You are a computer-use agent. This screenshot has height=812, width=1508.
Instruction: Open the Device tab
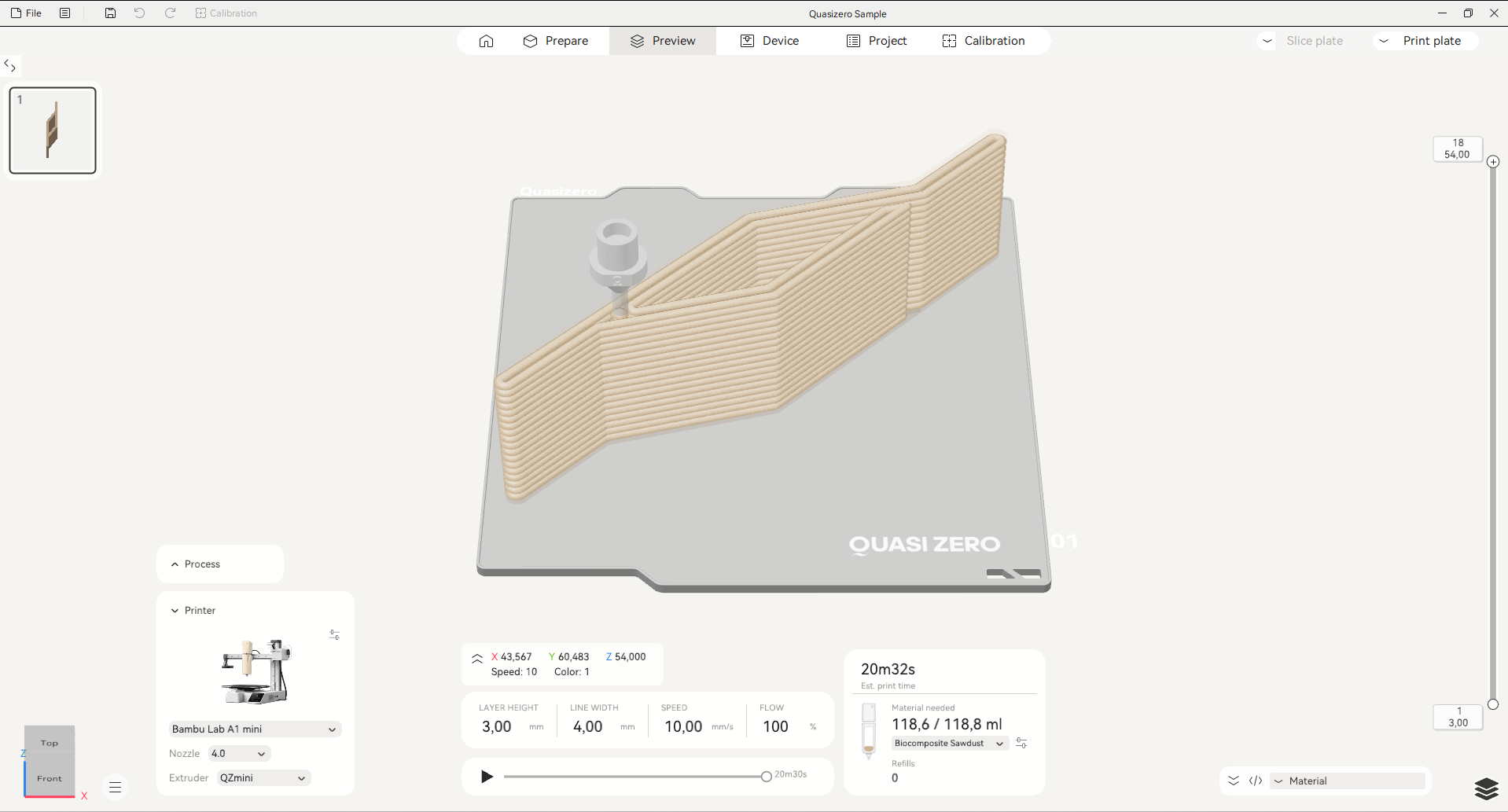click(770, 41)
